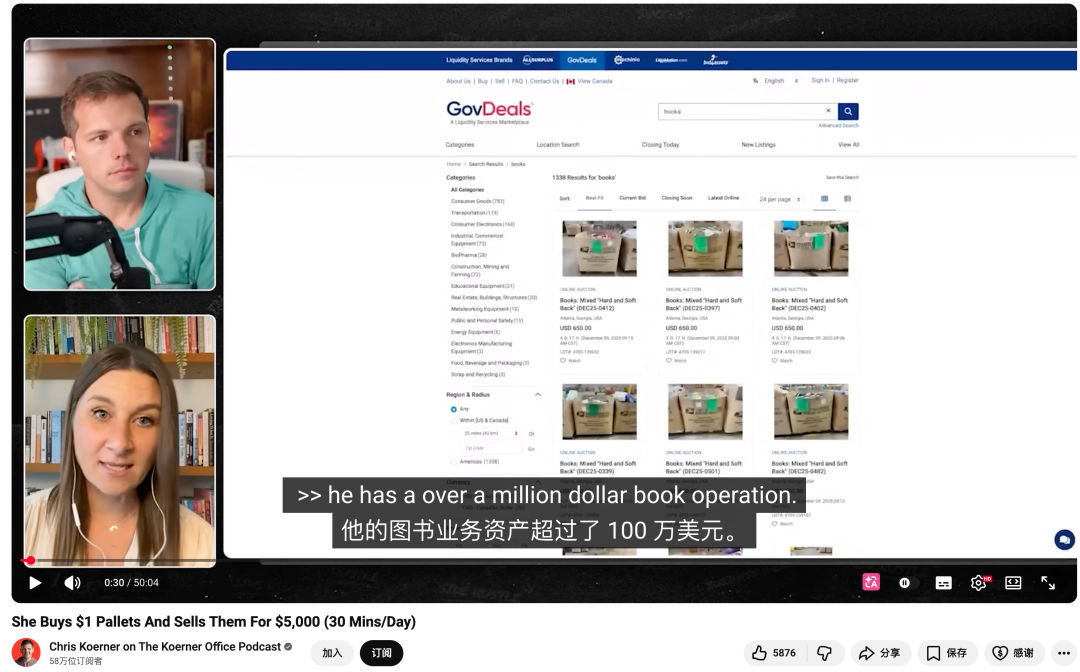Watch listing DEC25-0412 heart icon
The image size is (1080, 672).
563,361
